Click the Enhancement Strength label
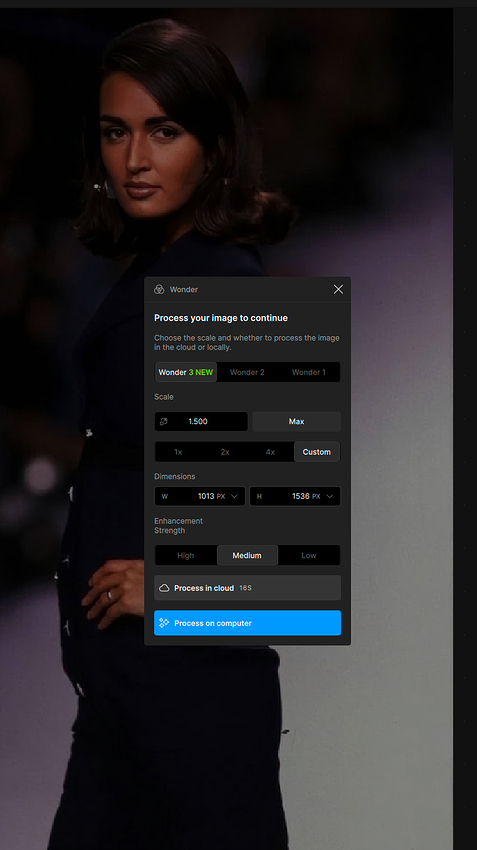477x850 pixels. (178, 526)
